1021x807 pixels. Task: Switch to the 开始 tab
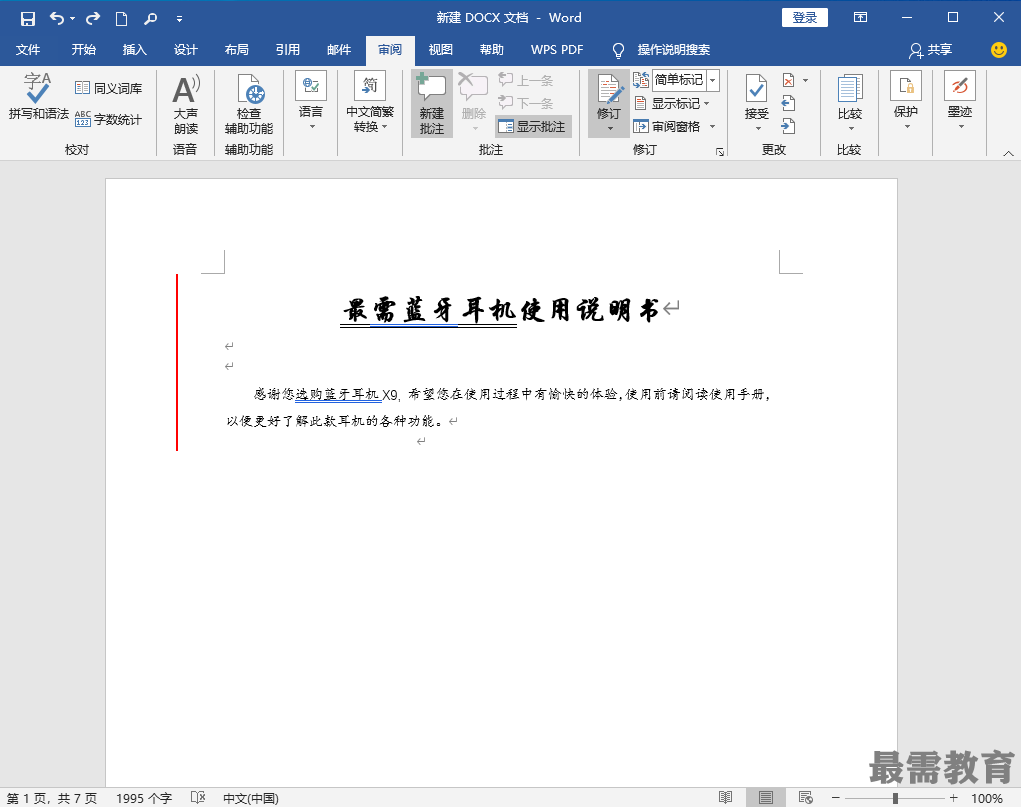[x=83, y=50]
